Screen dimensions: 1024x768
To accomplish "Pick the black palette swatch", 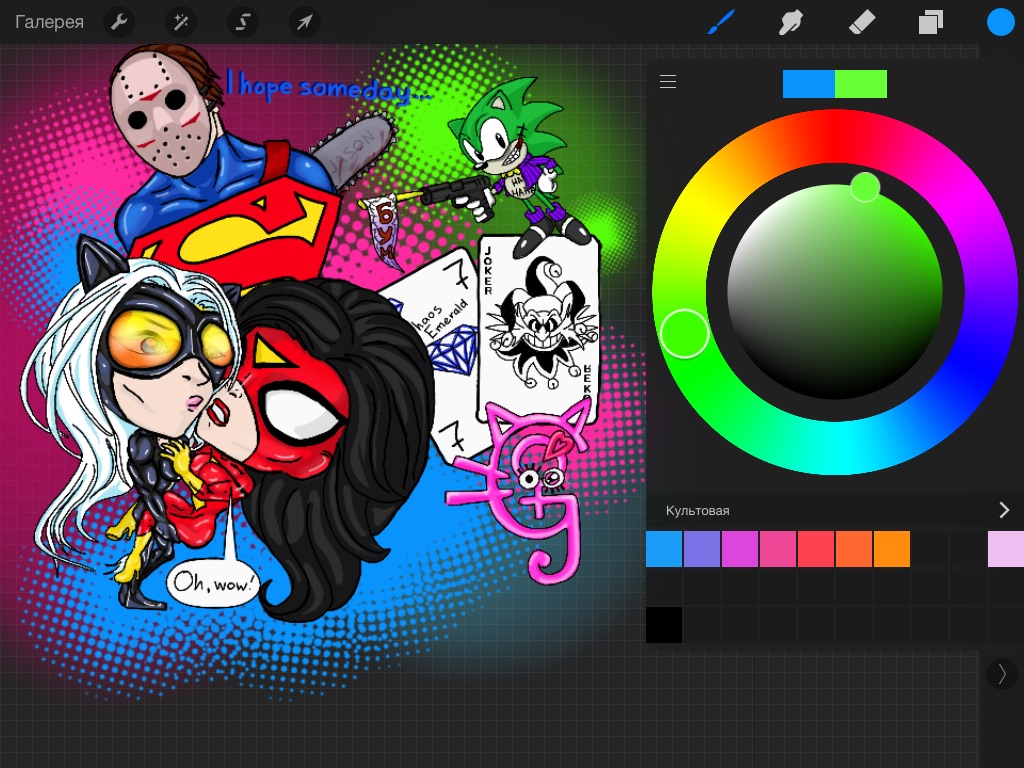I will tap(664, 625).
